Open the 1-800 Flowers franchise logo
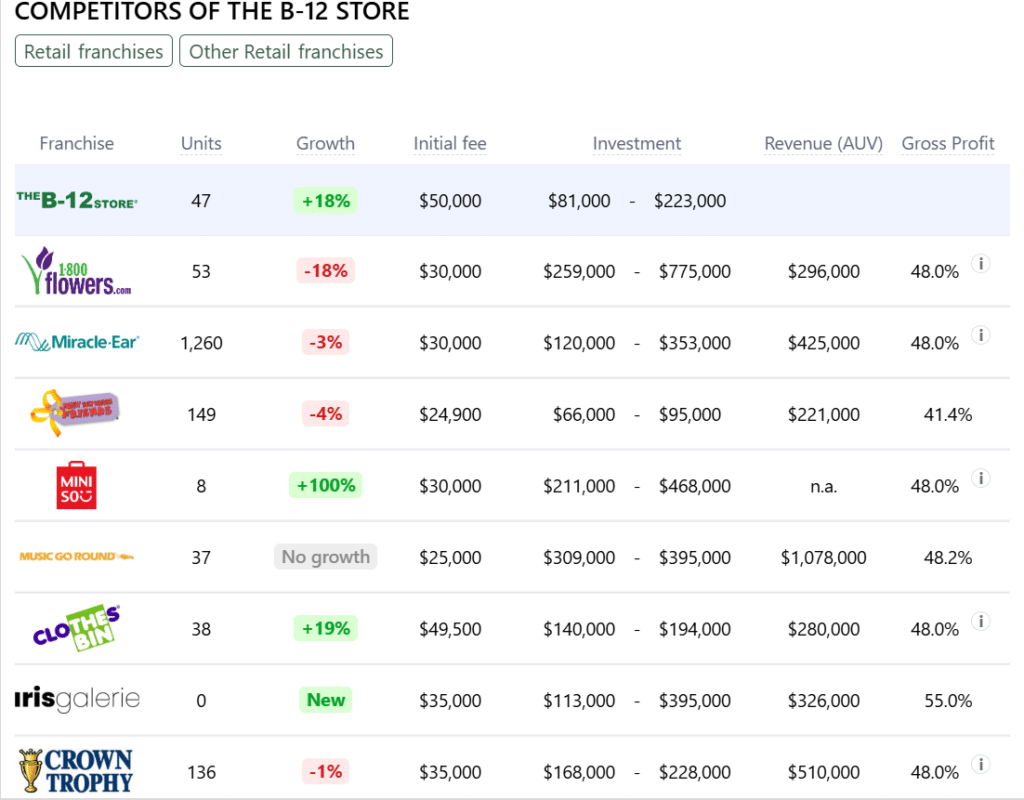This screenshot has height=800, width=1024. point(76,271)
